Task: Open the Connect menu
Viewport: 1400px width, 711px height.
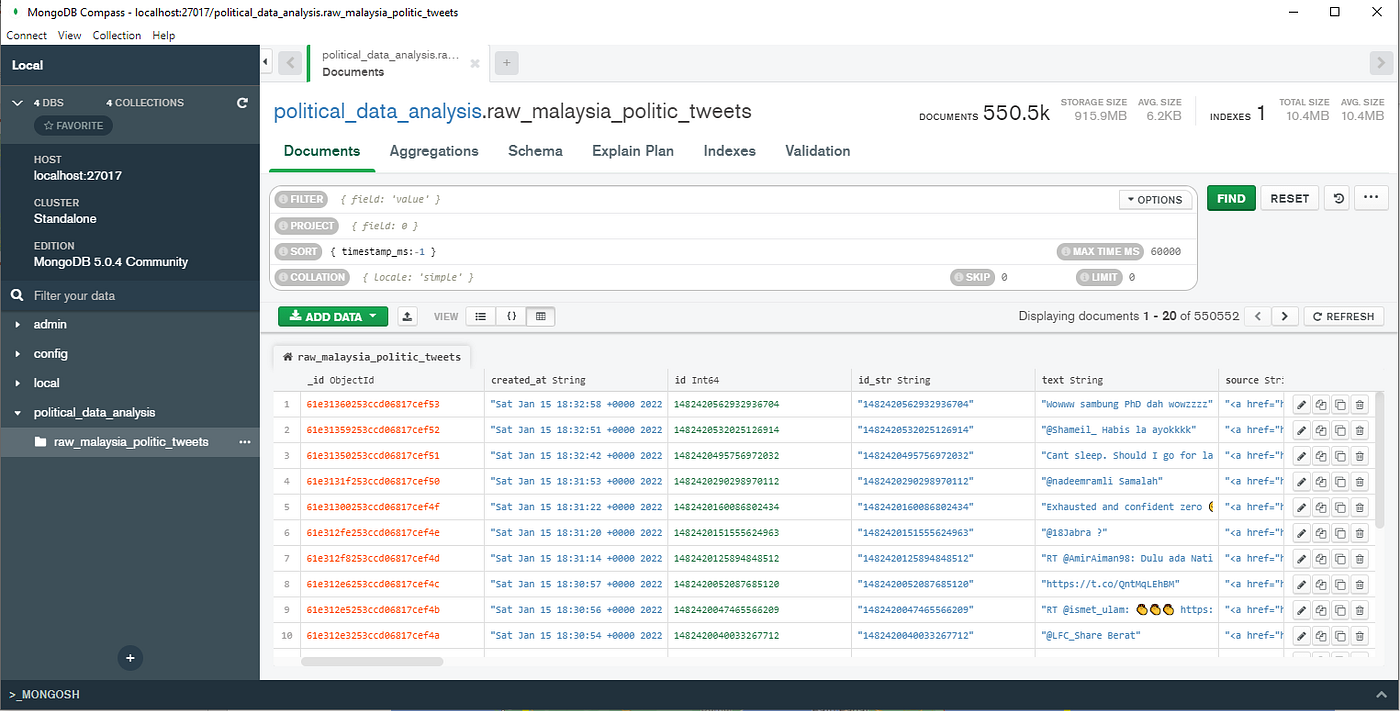Action: (x=27, y=35)
